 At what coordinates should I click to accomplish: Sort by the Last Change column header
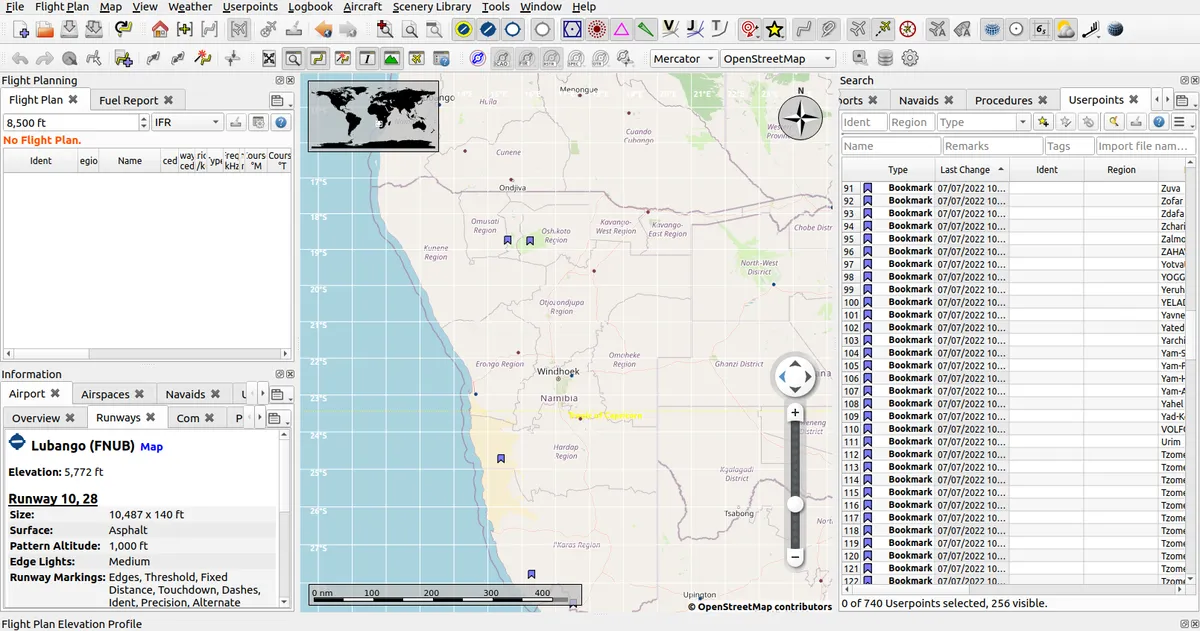965,170
